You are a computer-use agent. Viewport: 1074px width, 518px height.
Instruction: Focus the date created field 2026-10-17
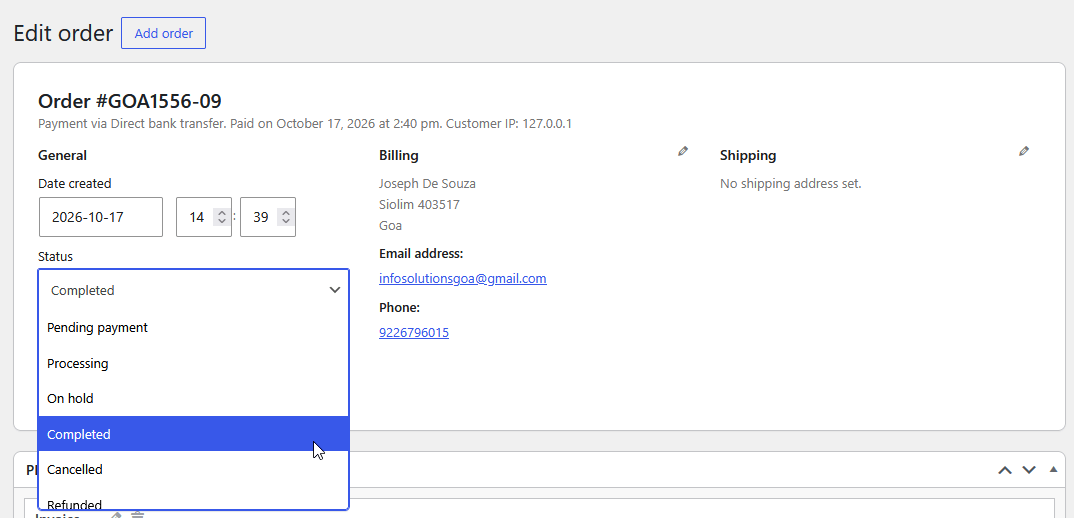pyautogui.click(x=101, y=217)
